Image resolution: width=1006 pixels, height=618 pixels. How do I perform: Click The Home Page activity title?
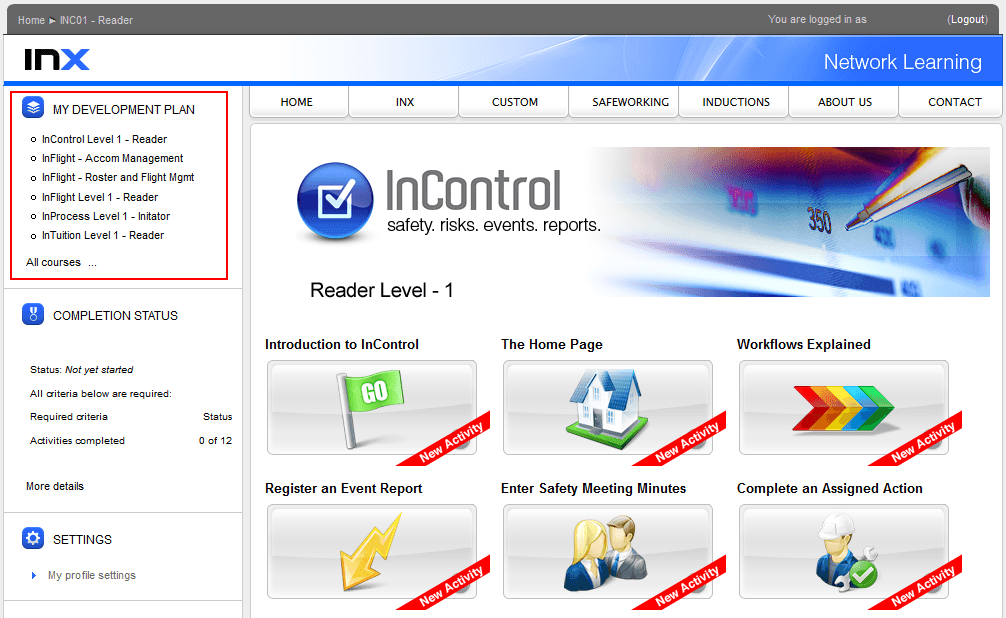point(552,345)
